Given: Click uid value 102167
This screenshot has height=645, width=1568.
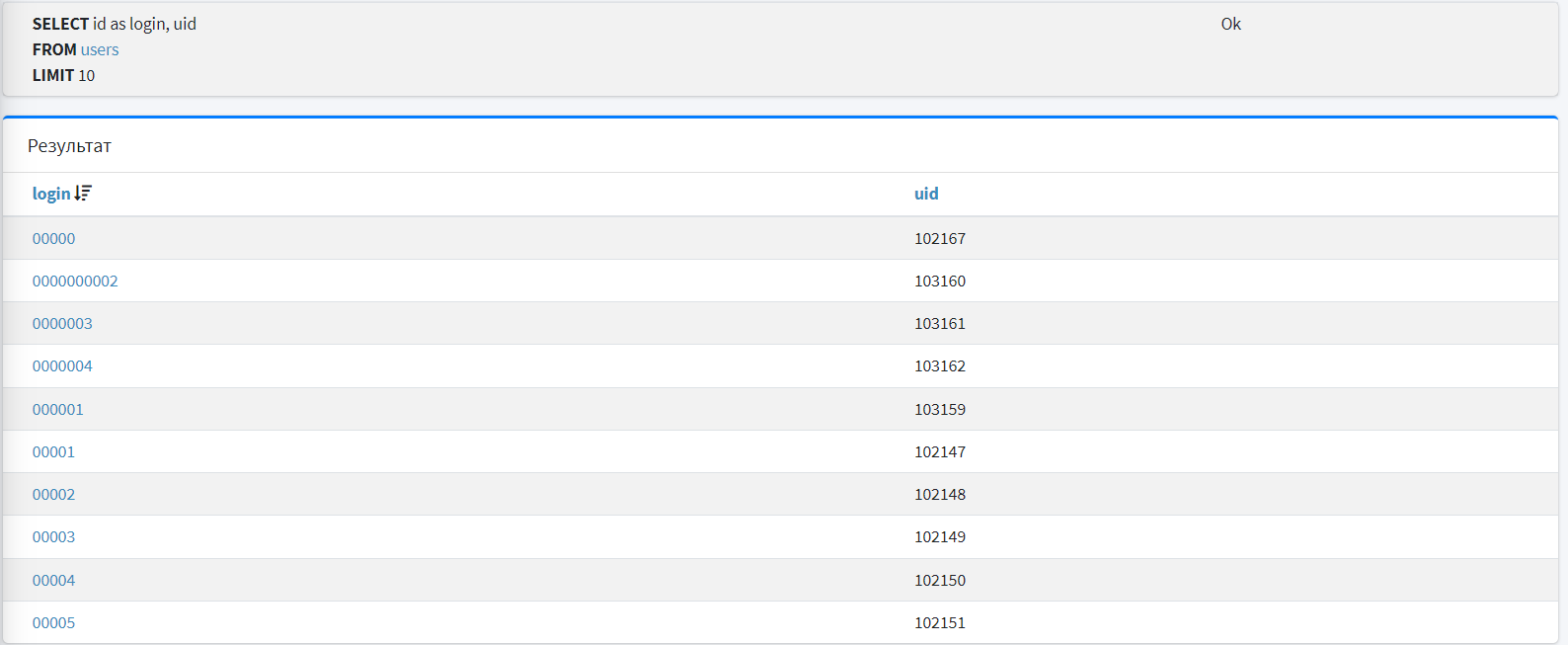Looking at the screenshot, I should point(939,238).
